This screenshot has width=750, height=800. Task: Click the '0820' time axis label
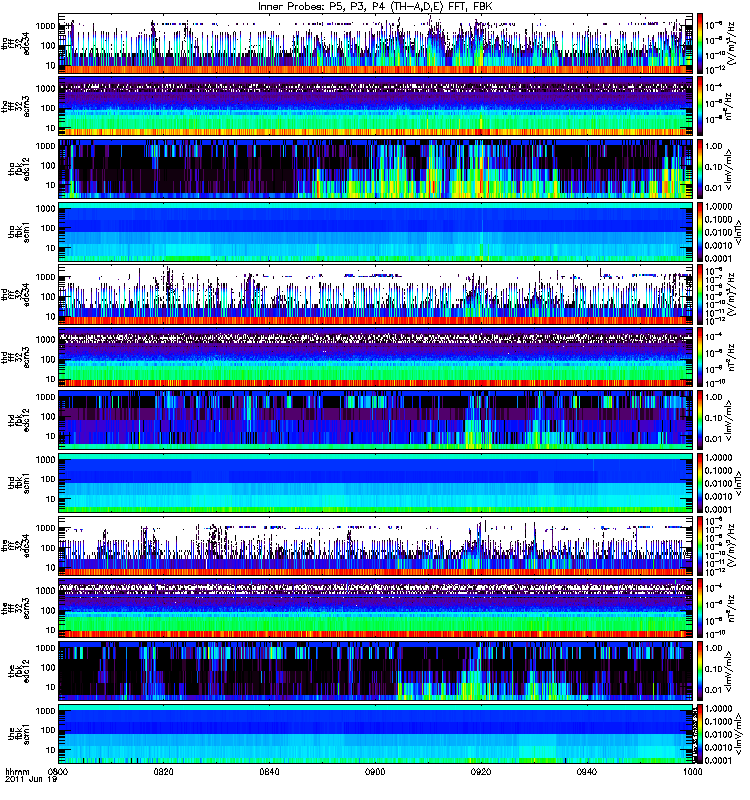click(163, 771)
